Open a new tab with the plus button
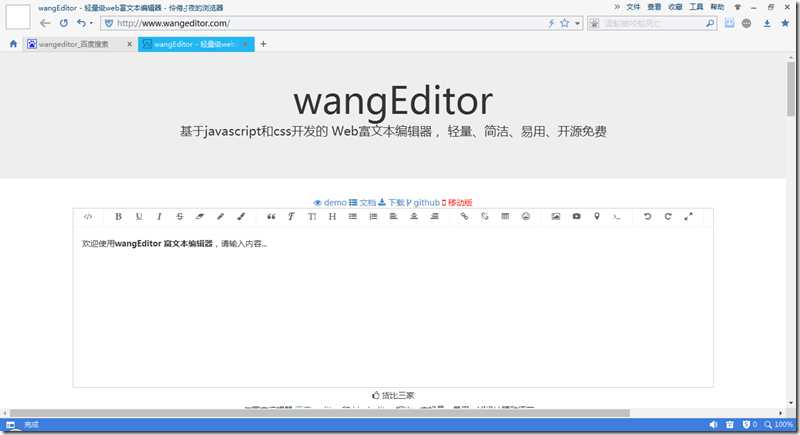 pyautogui.click(x=263, y=44)
